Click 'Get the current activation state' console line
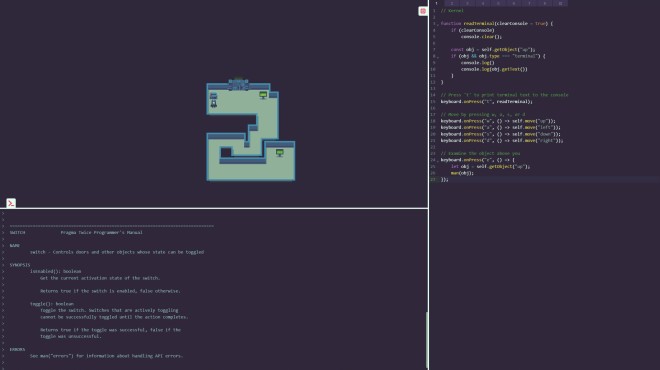Image resolution: width=660 pixels, height=370 pixels. (100, 278)
